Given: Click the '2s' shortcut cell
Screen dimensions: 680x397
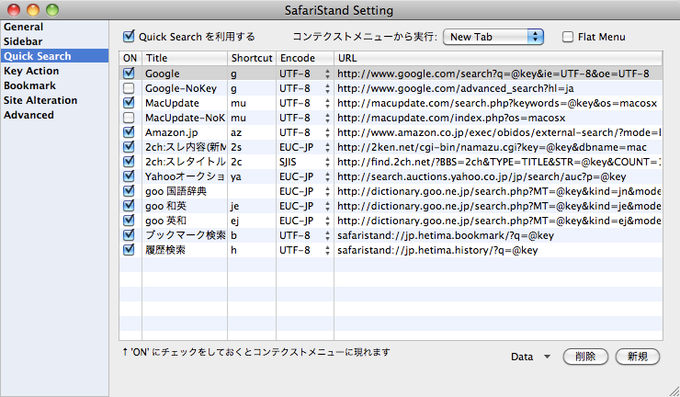Looking at the screenshot, I should (x=252, y=147).
